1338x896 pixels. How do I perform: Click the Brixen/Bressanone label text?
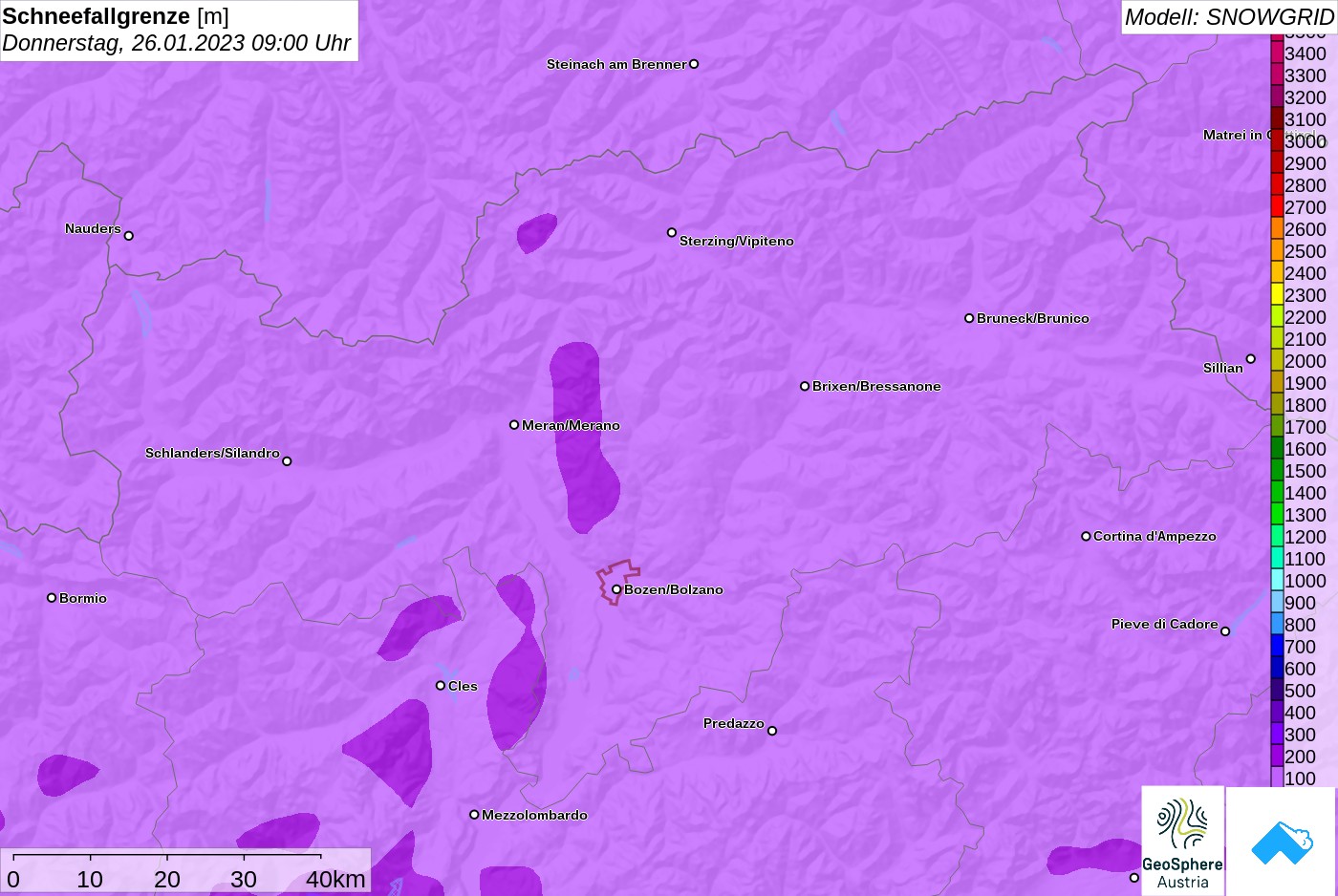(x=876, y=386)
